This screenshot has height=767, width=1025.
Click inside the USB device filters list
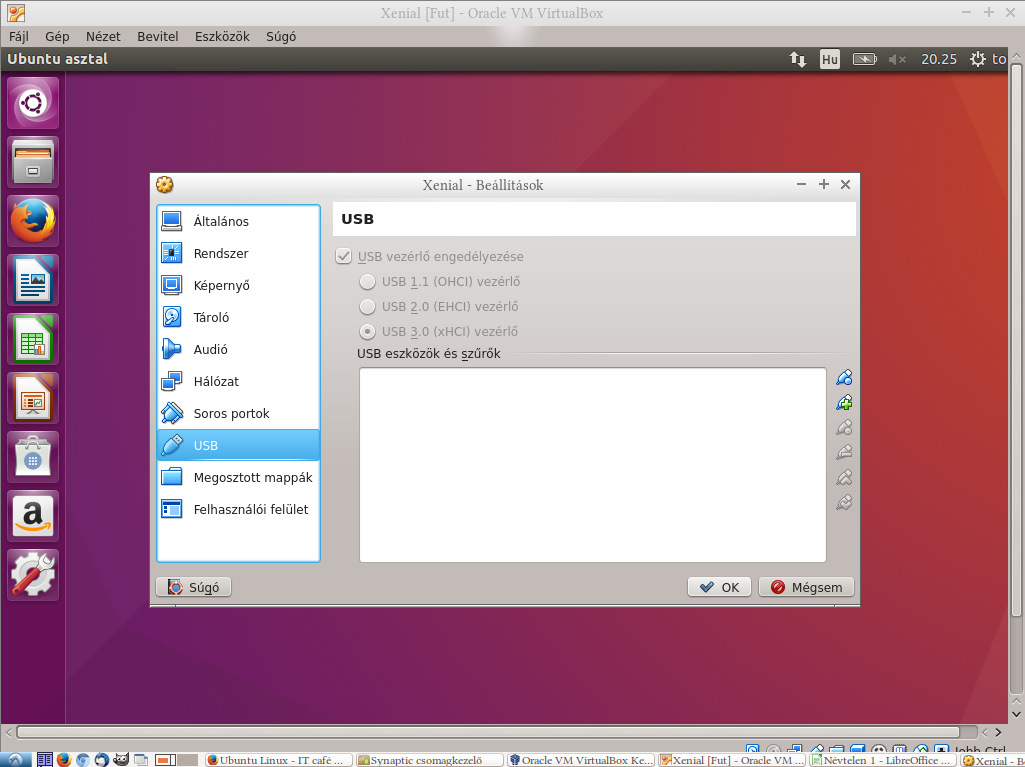click(593, 465)
